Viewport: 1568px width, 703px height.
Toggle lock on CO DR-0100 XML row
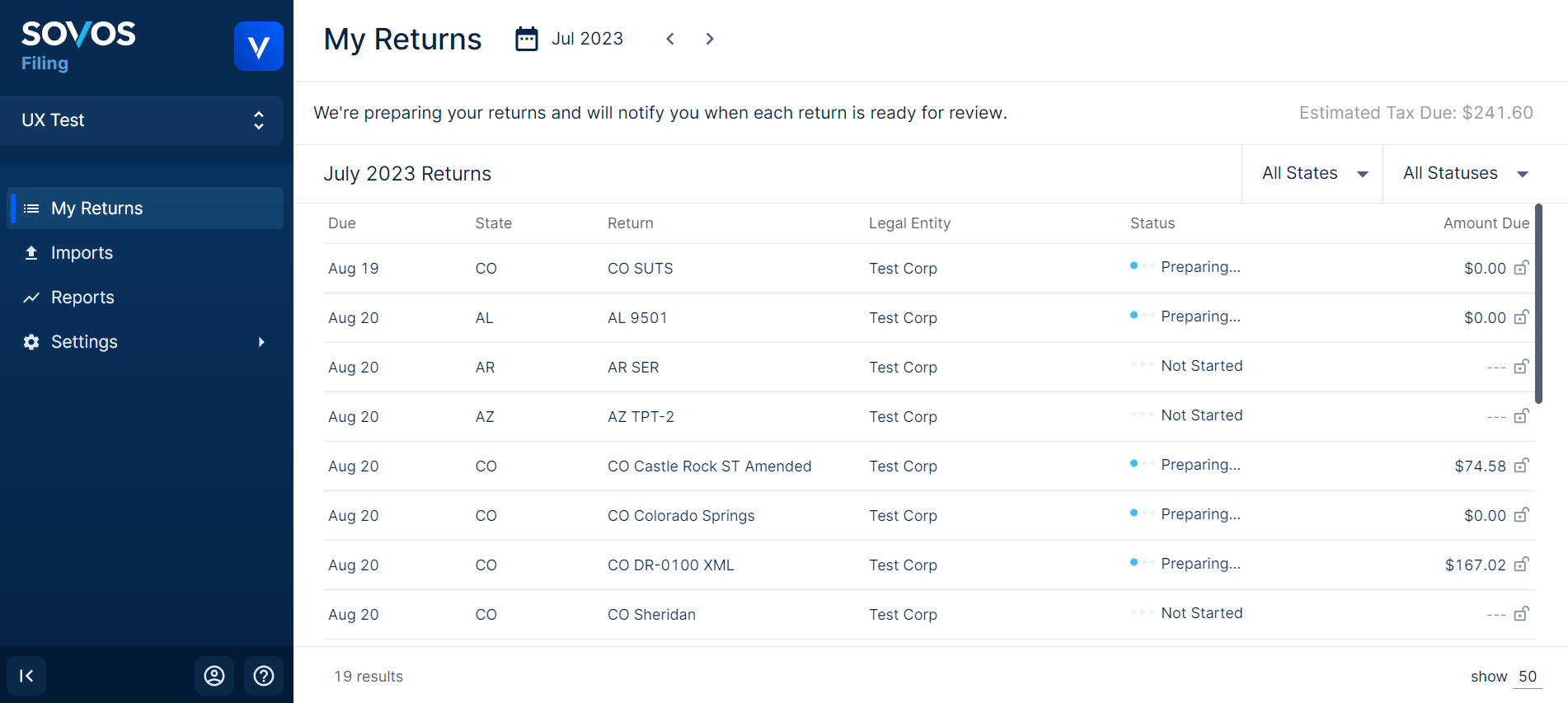click(1521, 565)
